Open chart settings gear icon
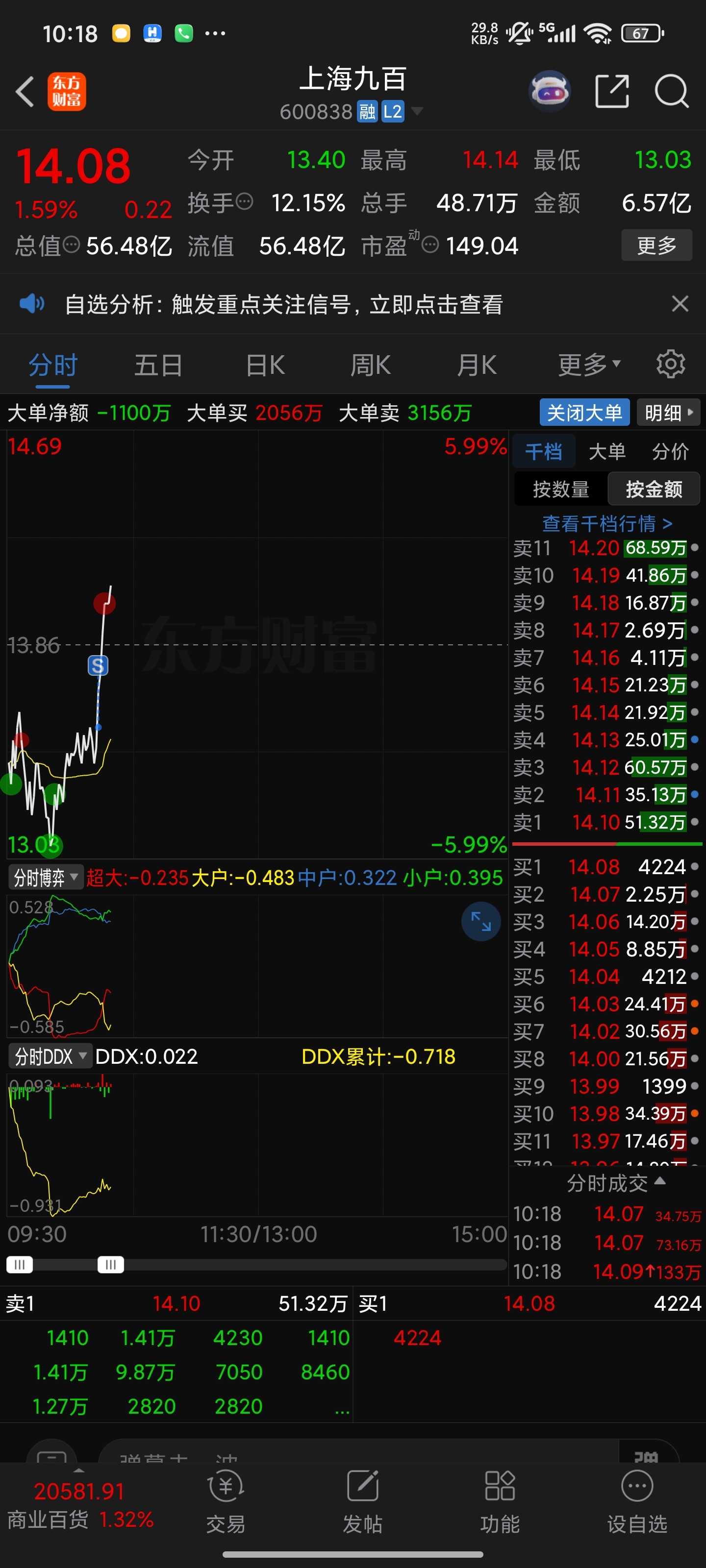Viewport: 706px width, 1568px height. tap(671, 364)
